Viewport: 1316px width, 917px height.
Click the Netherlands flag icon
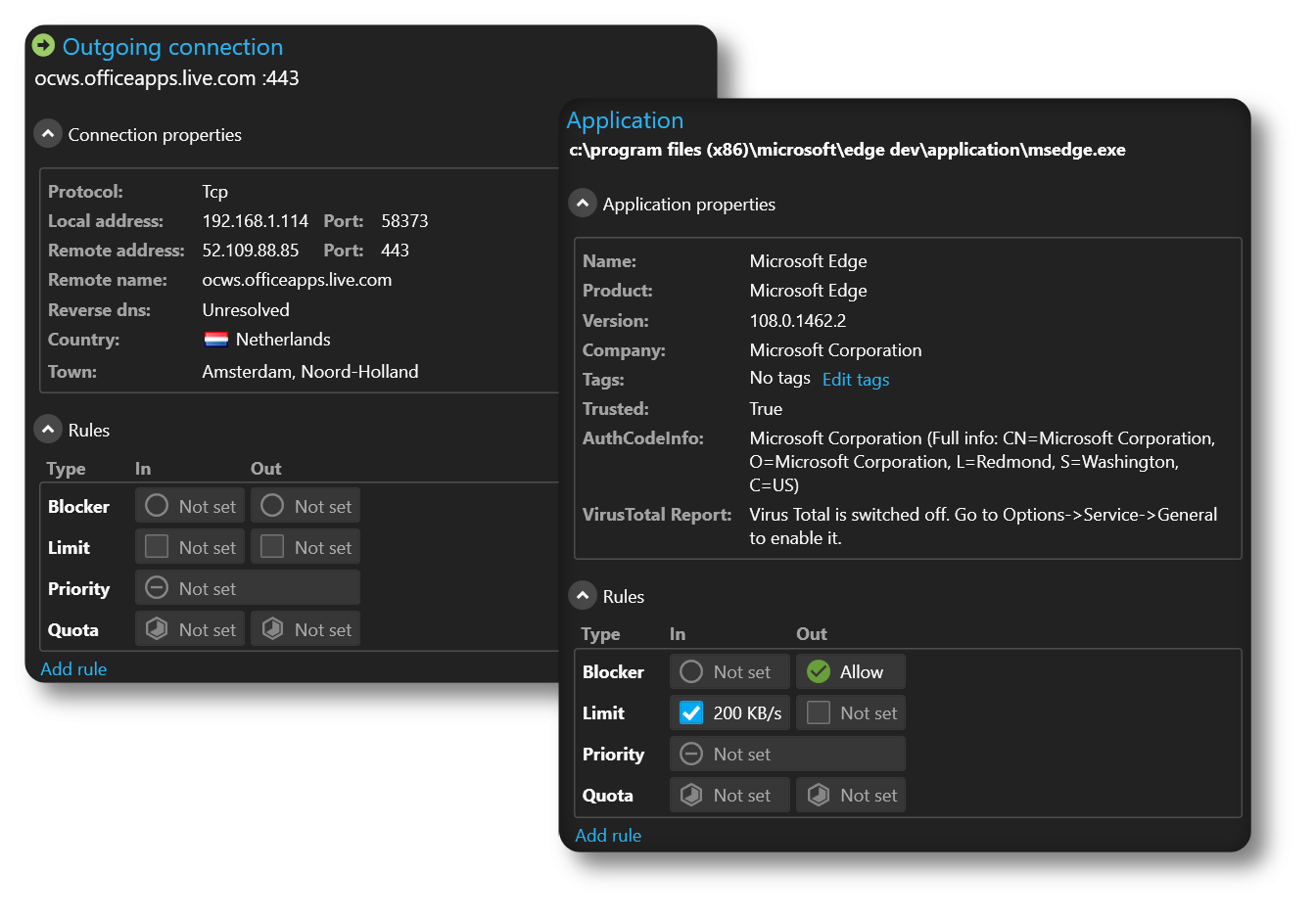point(215,340)
